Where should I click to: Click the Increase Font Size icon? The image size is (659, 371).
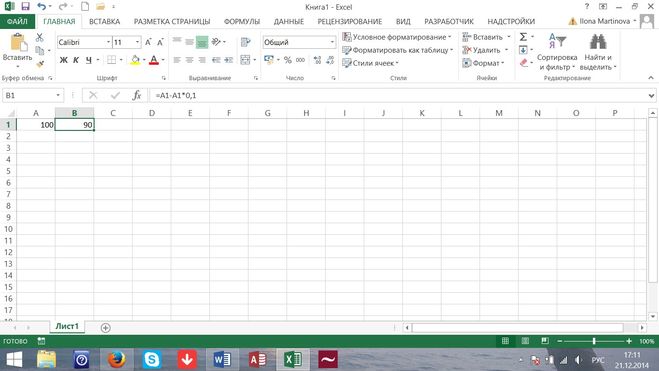tap(148, 42)
